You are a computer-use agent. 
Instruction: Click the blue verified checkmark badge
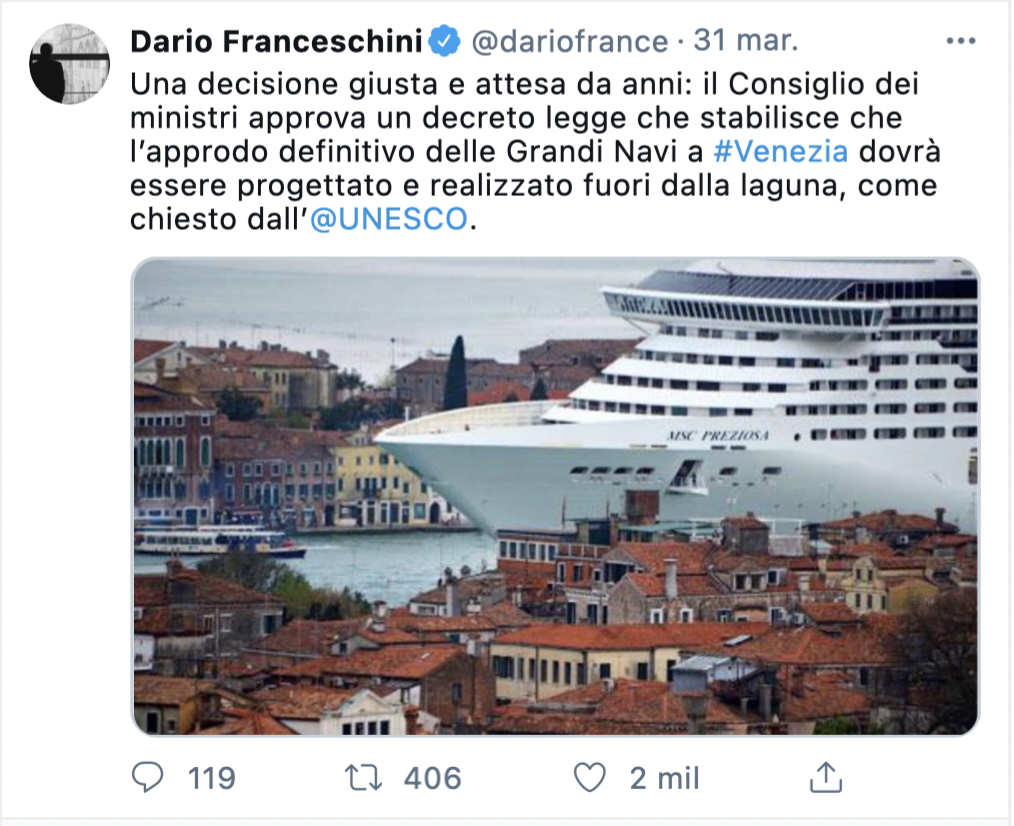click(x=442, y=39)
